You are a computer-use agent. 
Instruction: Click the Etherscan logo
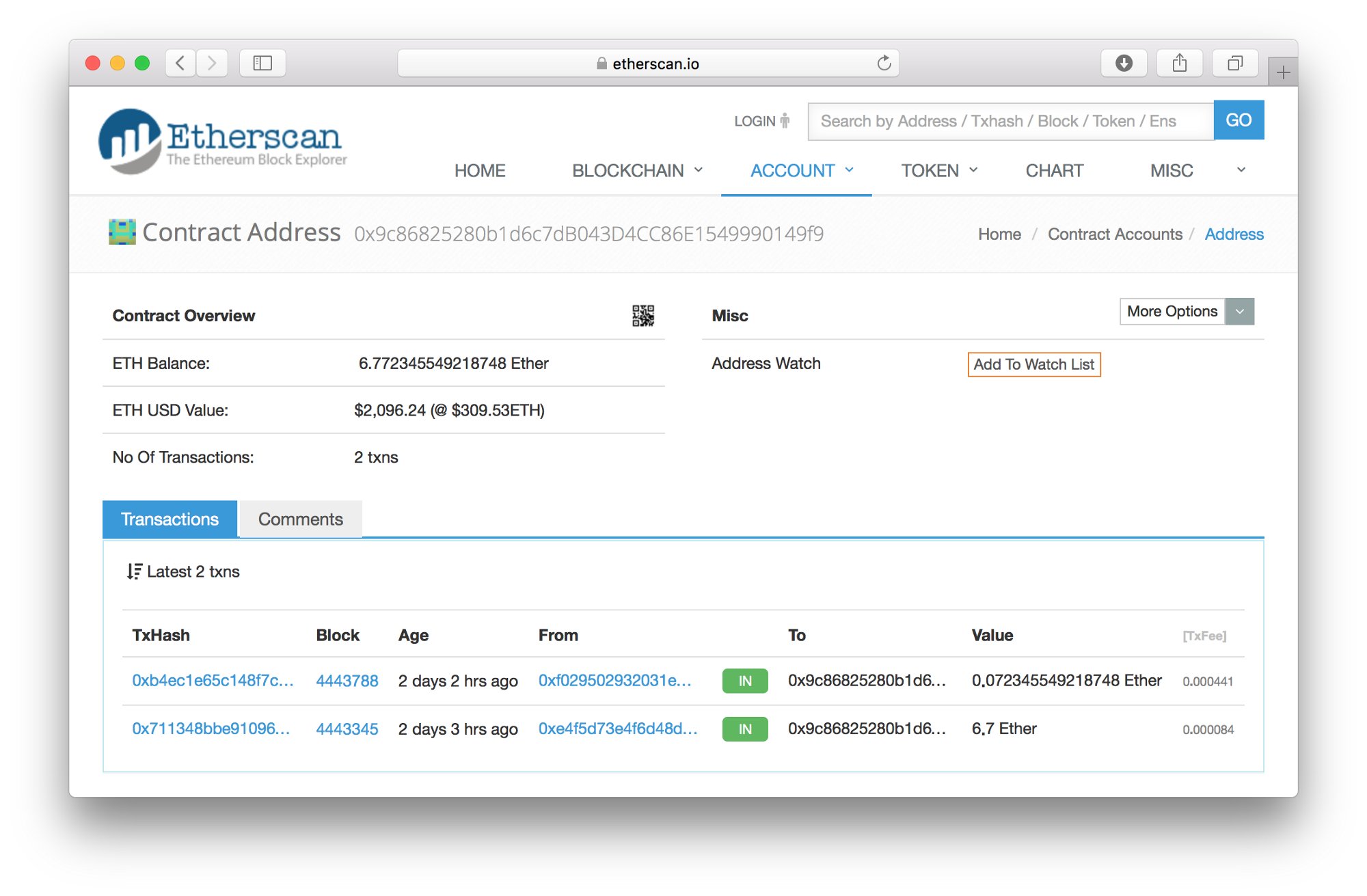223,141
